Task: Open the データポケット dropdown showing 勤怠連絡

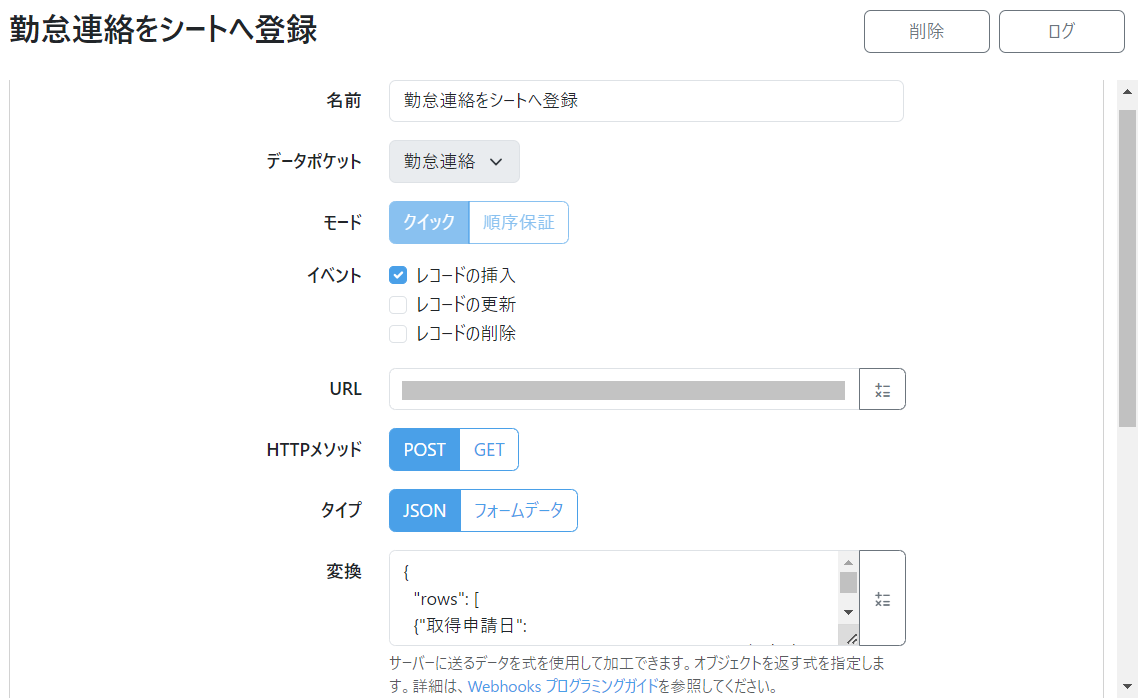Action: pyautogui.click(x=453, y=161)
